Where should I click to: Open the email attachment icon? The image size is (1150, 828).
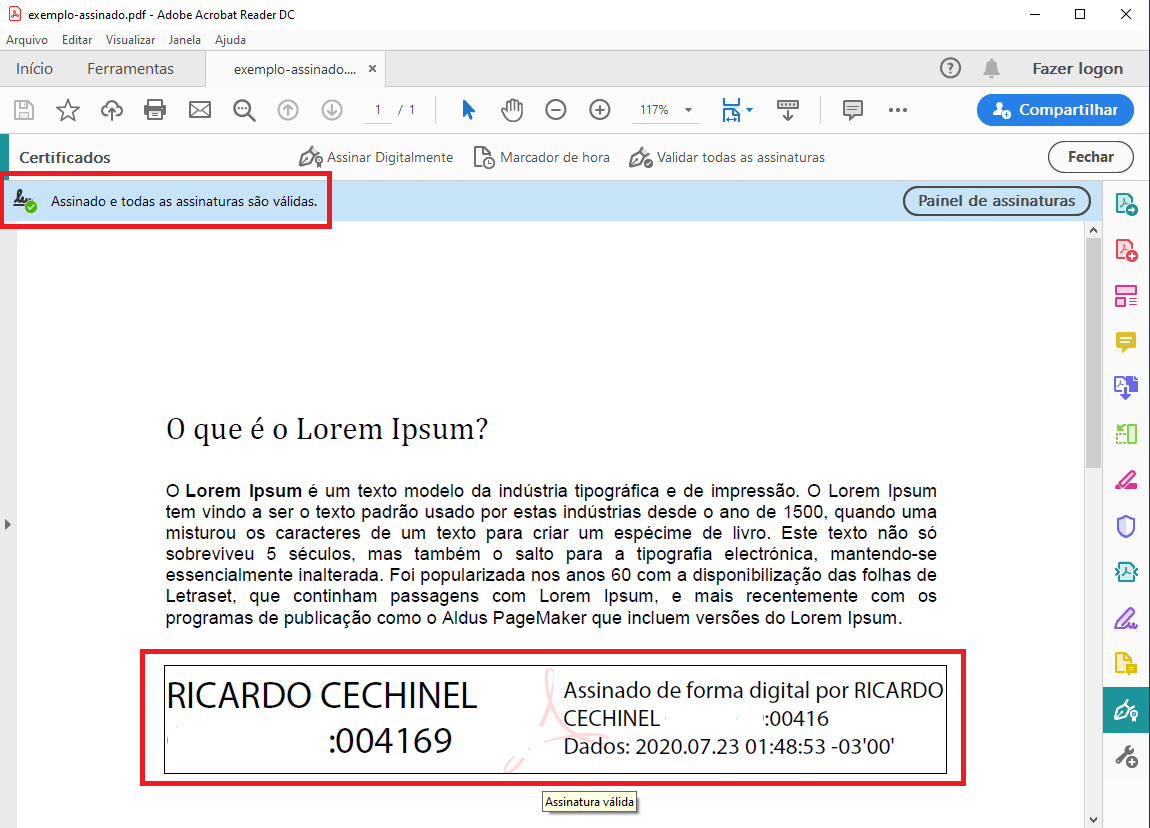199,110
